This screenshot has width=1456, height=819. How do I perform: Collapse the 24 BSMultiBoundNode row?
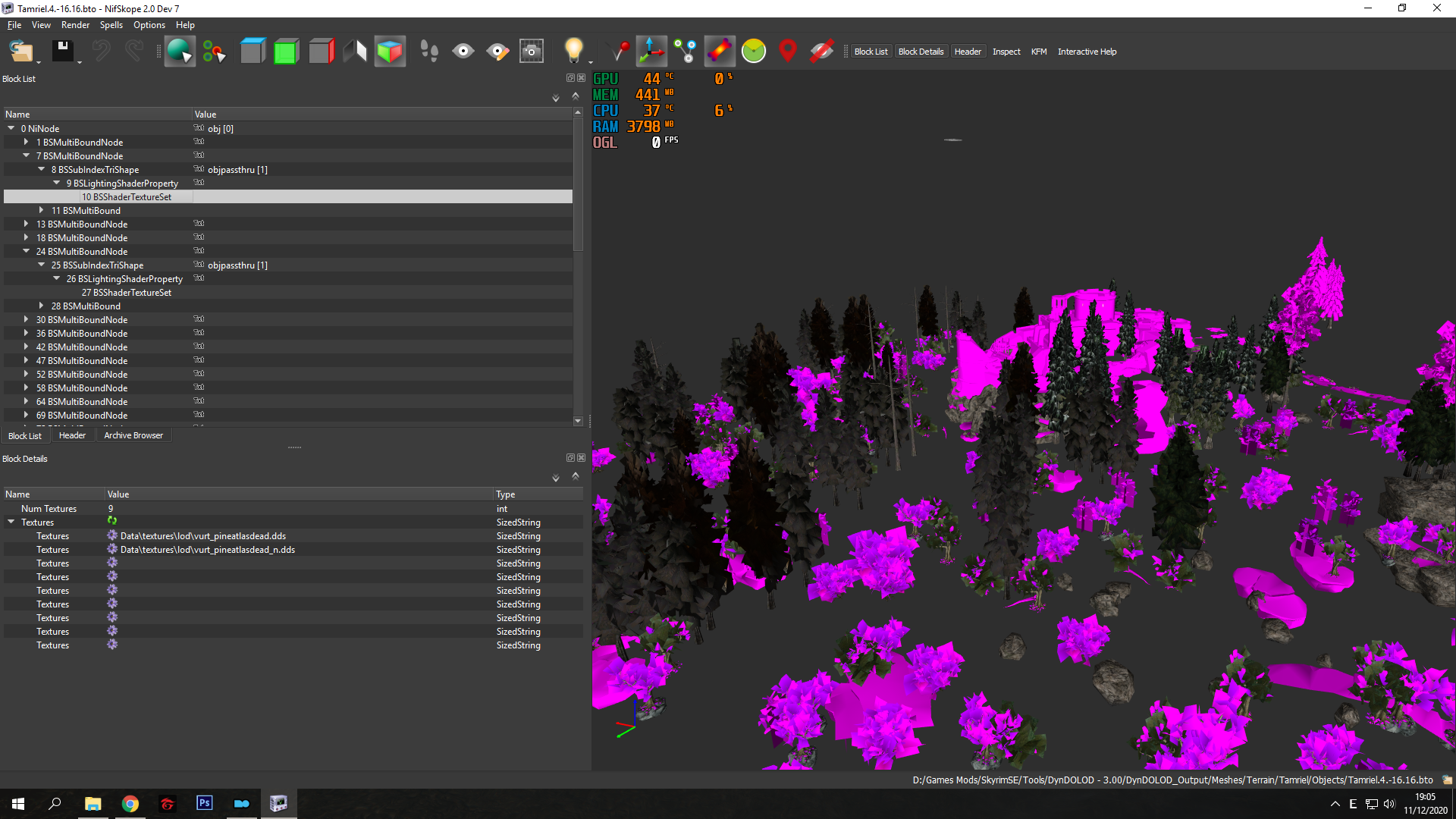[27, 251]
